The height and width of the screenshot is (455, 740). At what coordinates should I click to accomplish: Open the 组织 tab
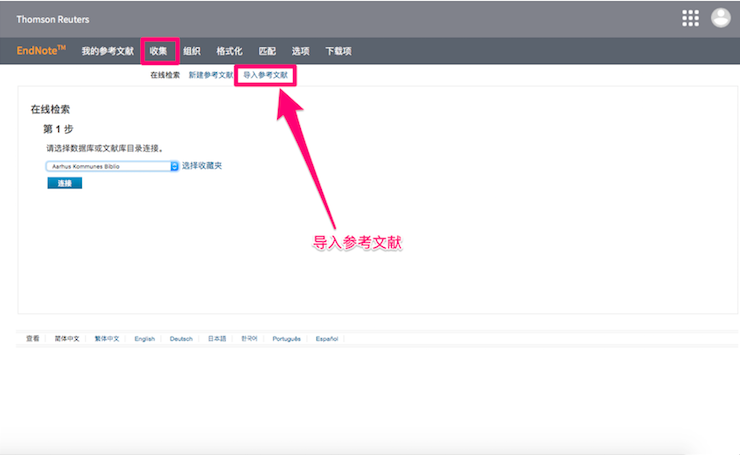coord(192,51)
